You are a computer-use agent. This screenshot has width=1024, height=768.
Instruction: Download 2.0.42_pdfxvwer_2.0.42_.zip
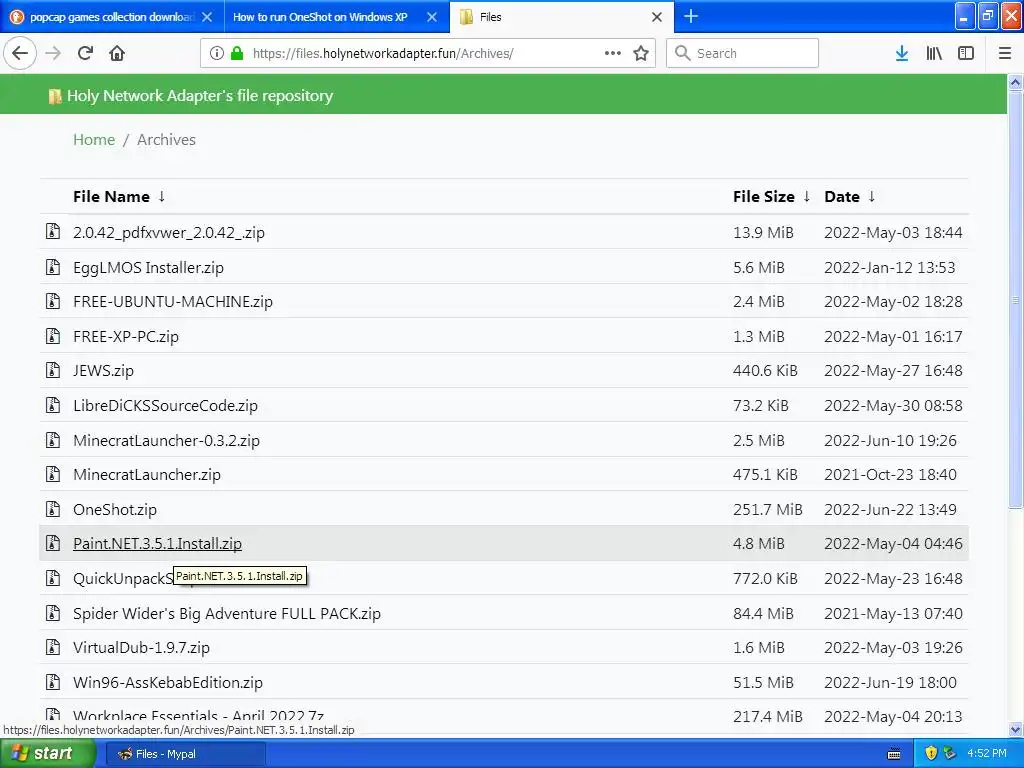point(168,232)
